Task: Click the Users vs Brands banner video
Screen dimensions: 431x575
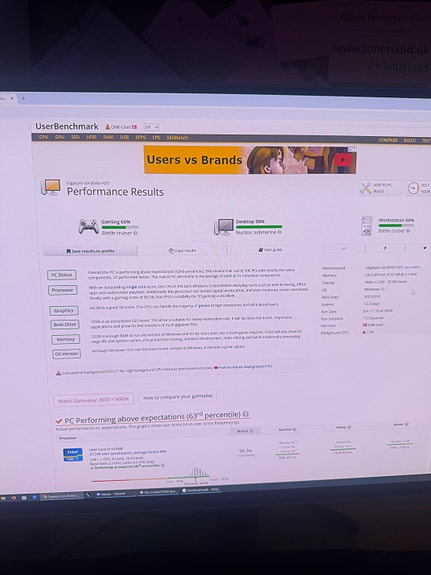Action: point(250,160)
